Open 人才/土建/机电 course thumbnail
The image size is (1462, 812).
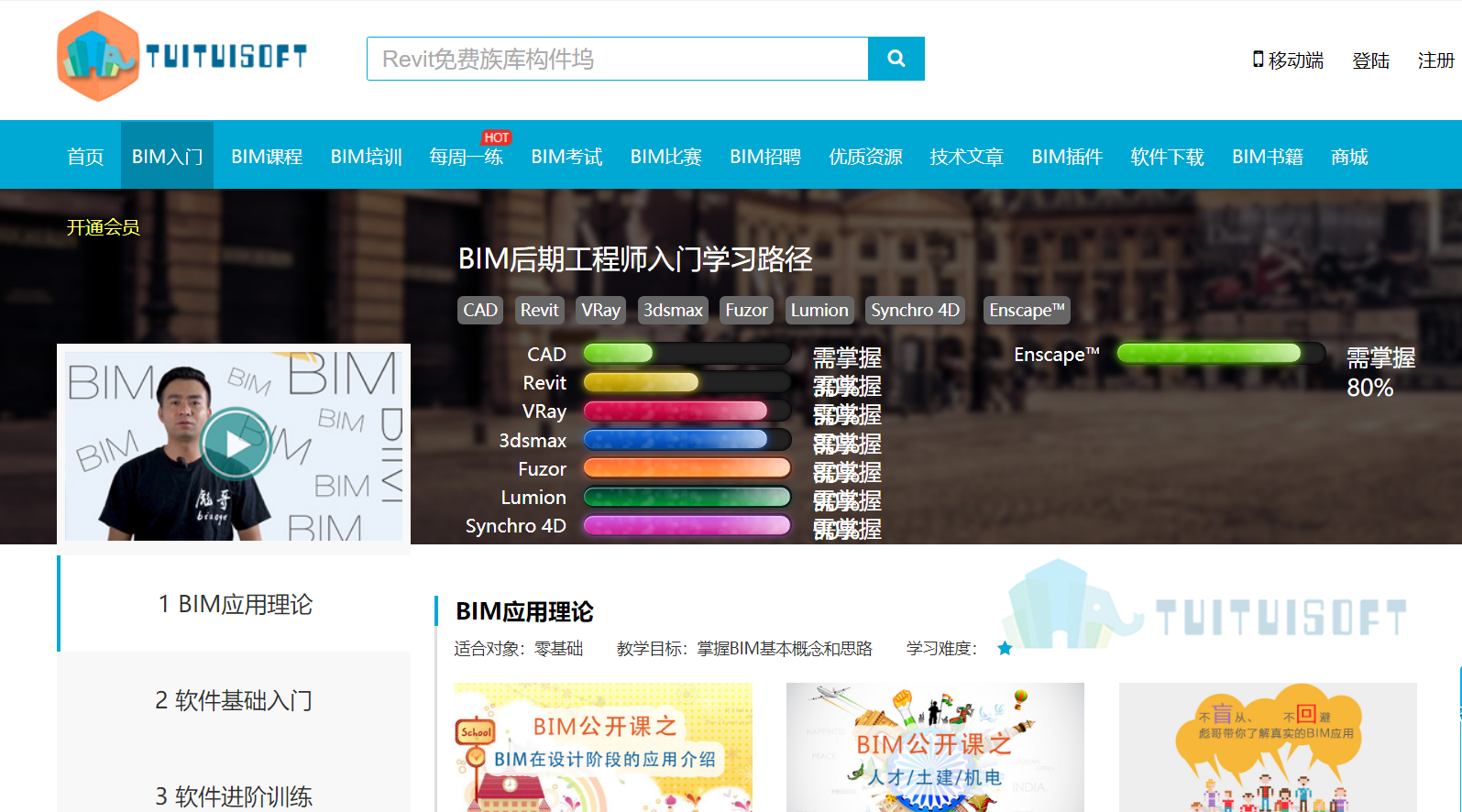[x=935, y=747]
